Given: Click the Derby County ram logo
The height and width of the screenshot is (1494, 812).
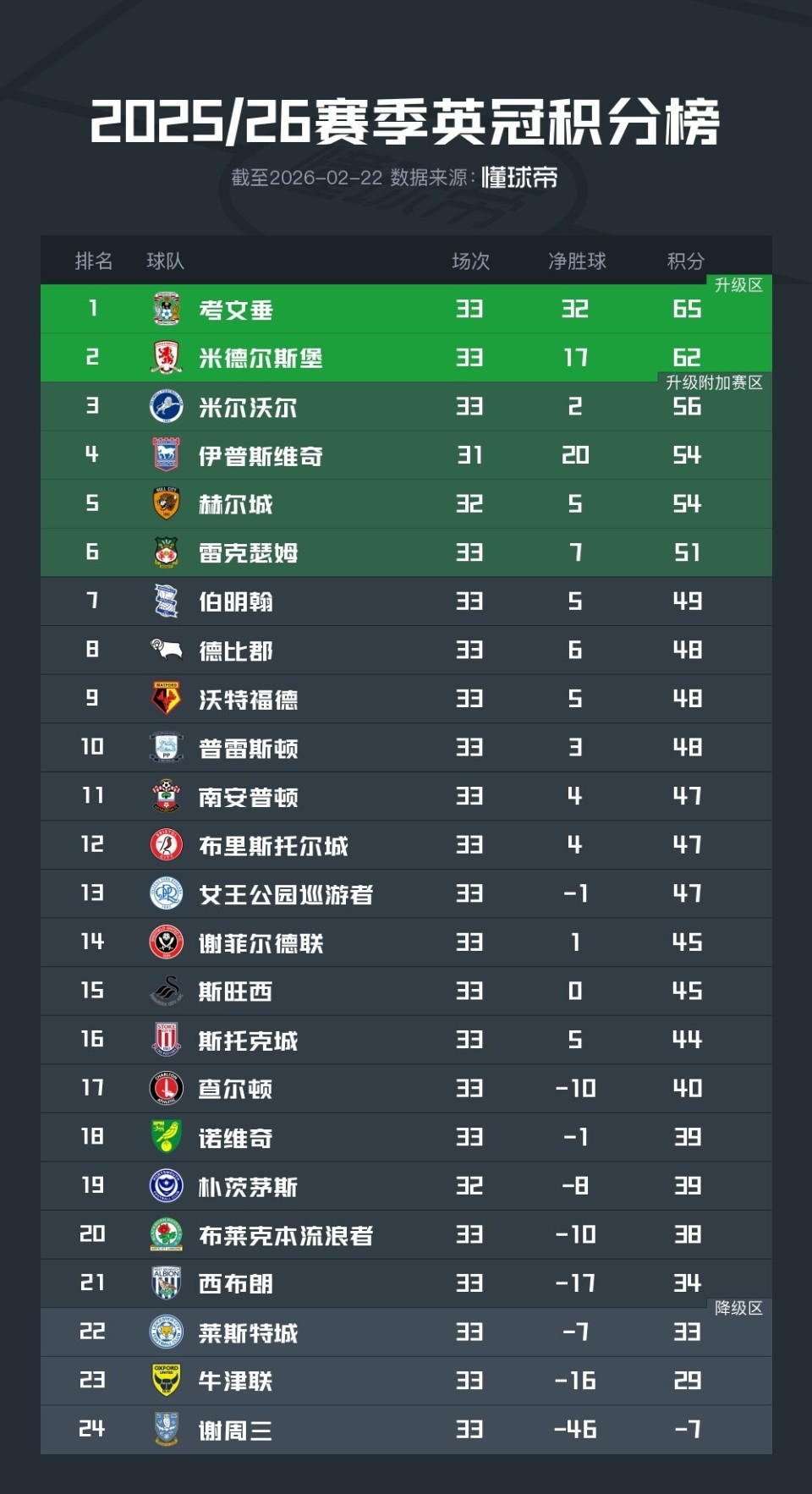Looking at the screenshot, I should click(x=167, y=650).
